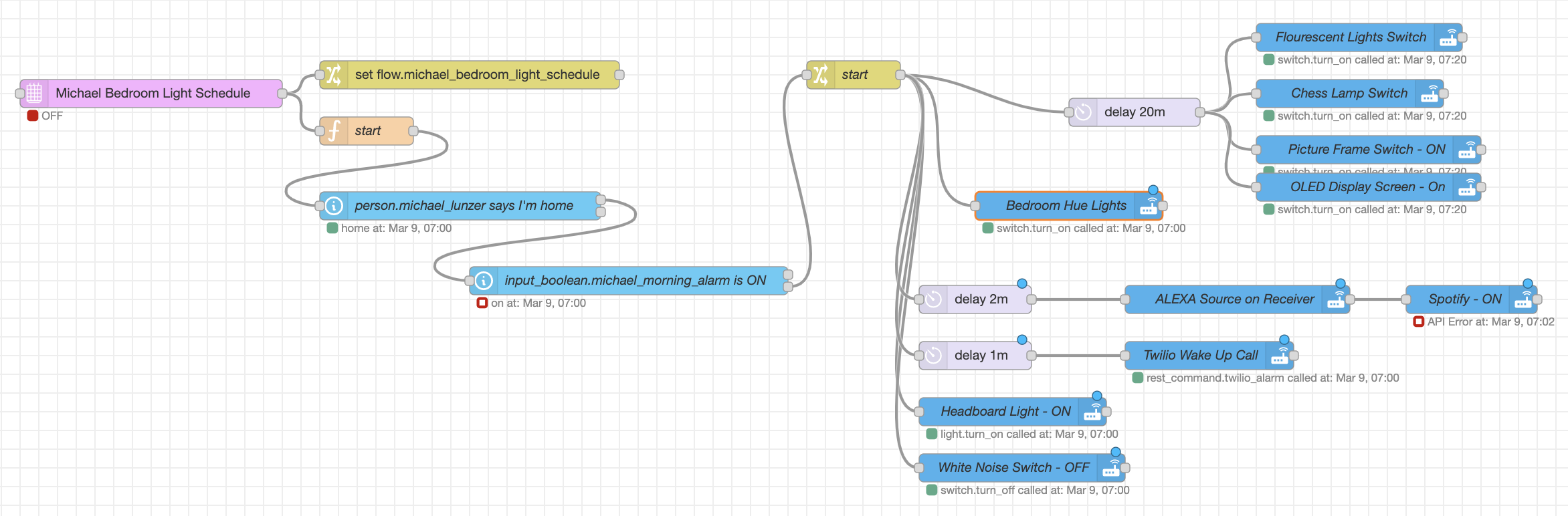Viewport: 1568px width, 516px height.
Task: Click the output port of delay 20m node
Action: coord(1200,112)
